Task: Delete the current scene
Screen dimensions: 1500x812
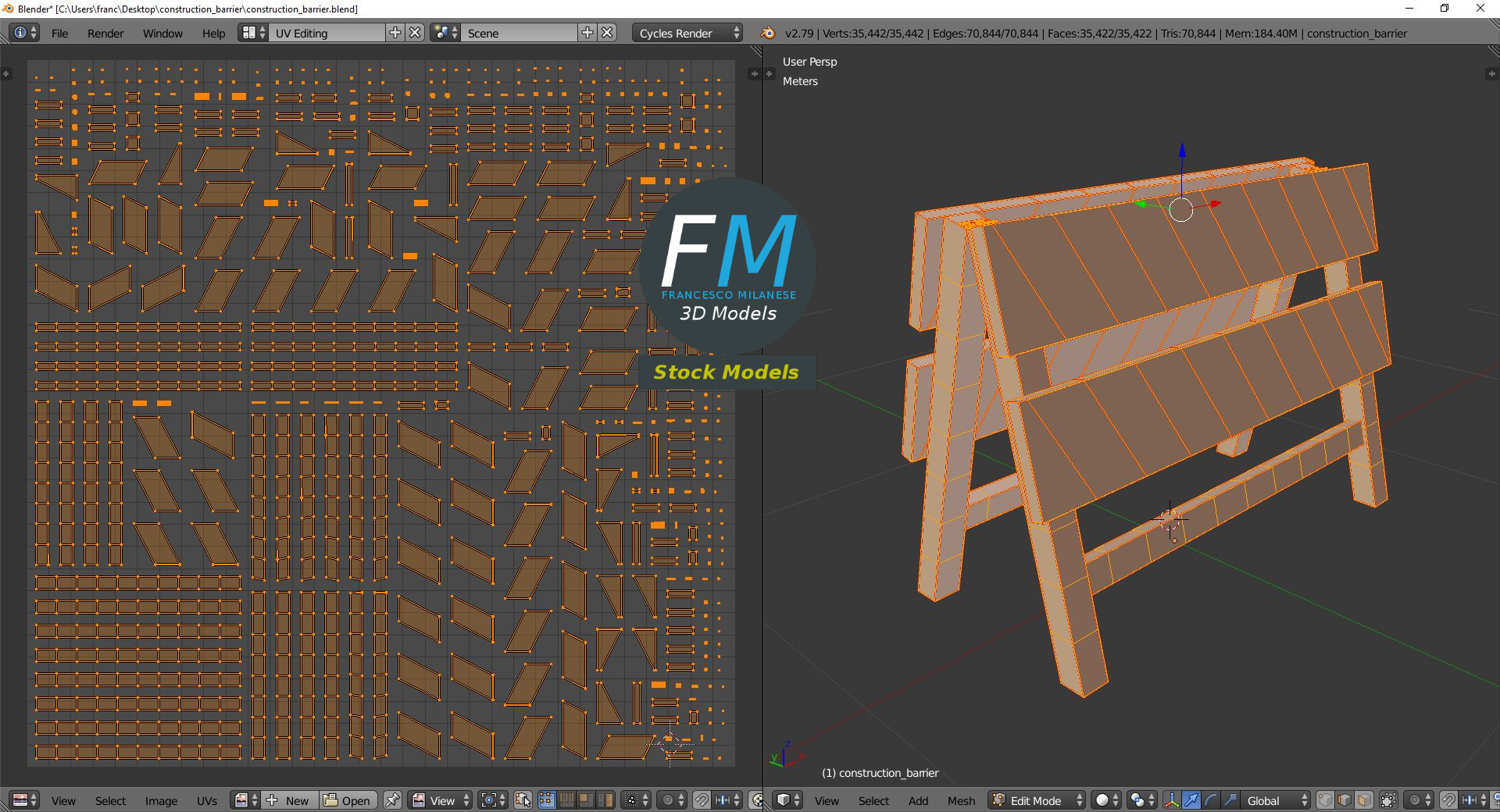Action: tap(608, 33)
